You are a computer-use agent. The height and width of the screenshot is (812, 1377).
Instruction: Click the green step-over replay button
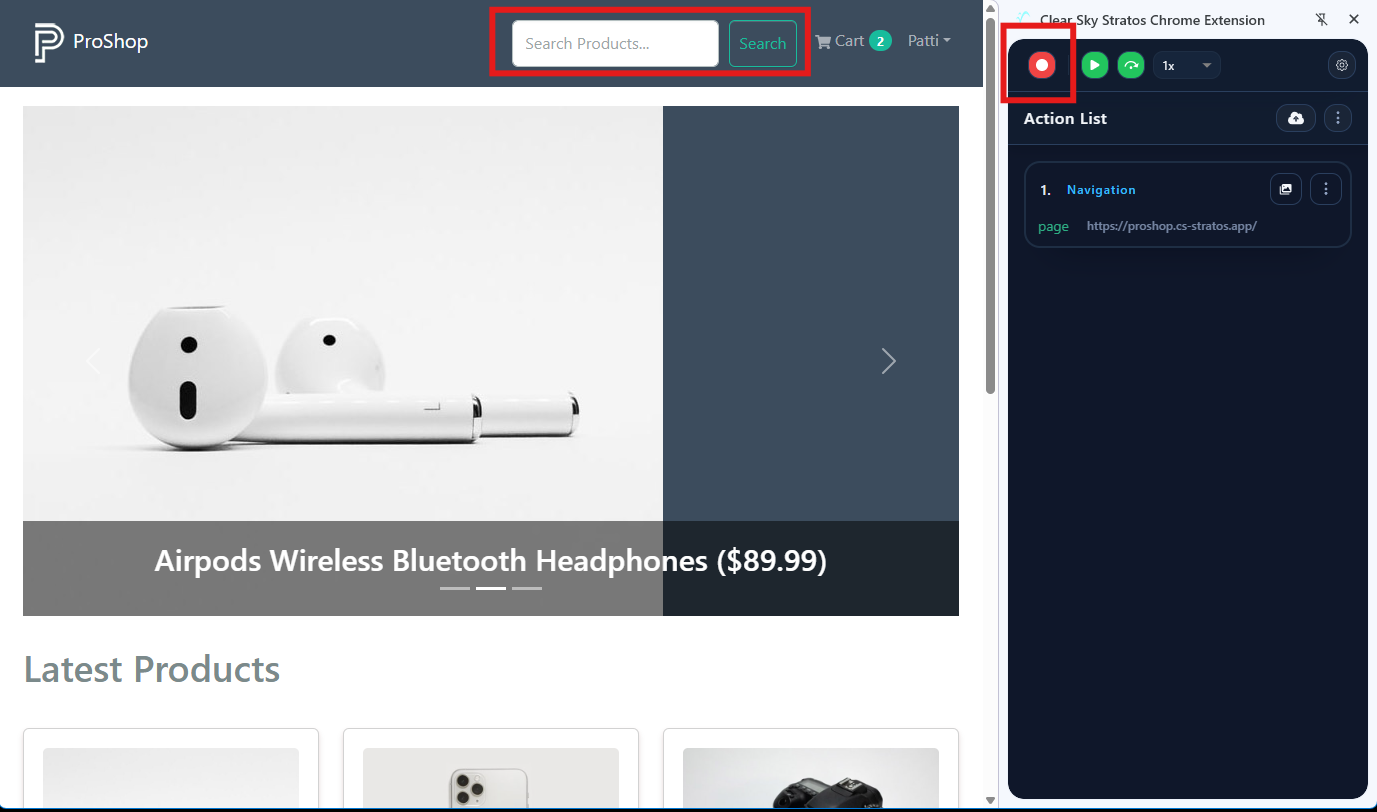coord(1131,65)
